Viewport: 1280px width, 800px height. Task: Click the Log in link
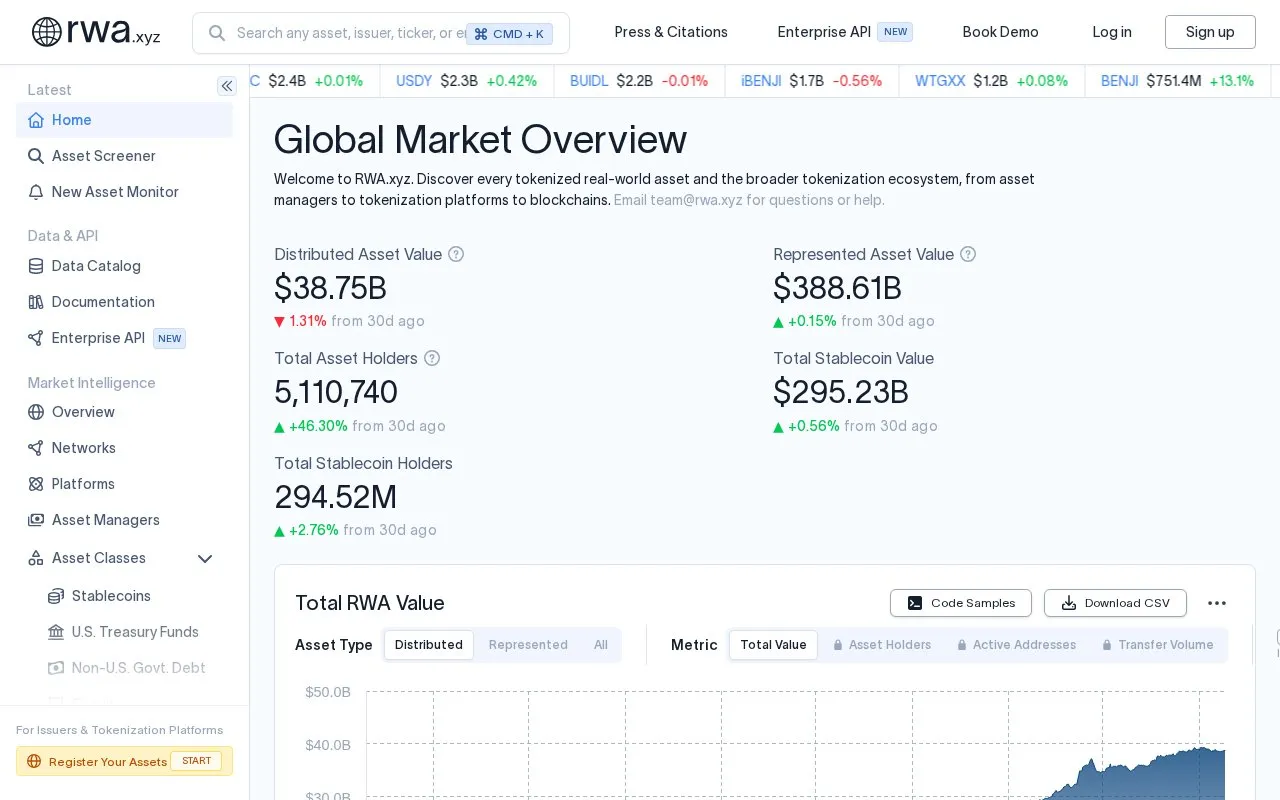1112,32
